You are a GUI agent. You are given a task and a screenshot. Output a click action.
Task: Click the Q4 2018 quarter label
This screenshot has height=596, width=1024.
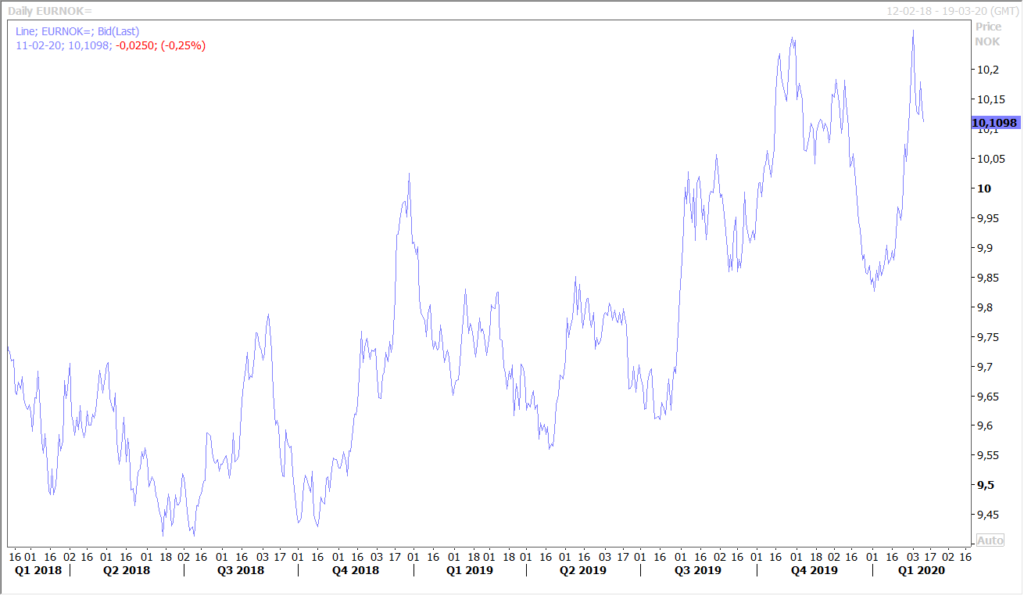click(x=355, y=570)
